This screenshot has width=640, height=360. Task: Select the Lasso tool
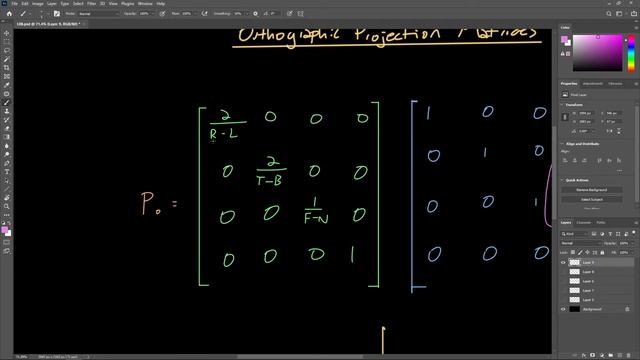[x=7, y=51]
